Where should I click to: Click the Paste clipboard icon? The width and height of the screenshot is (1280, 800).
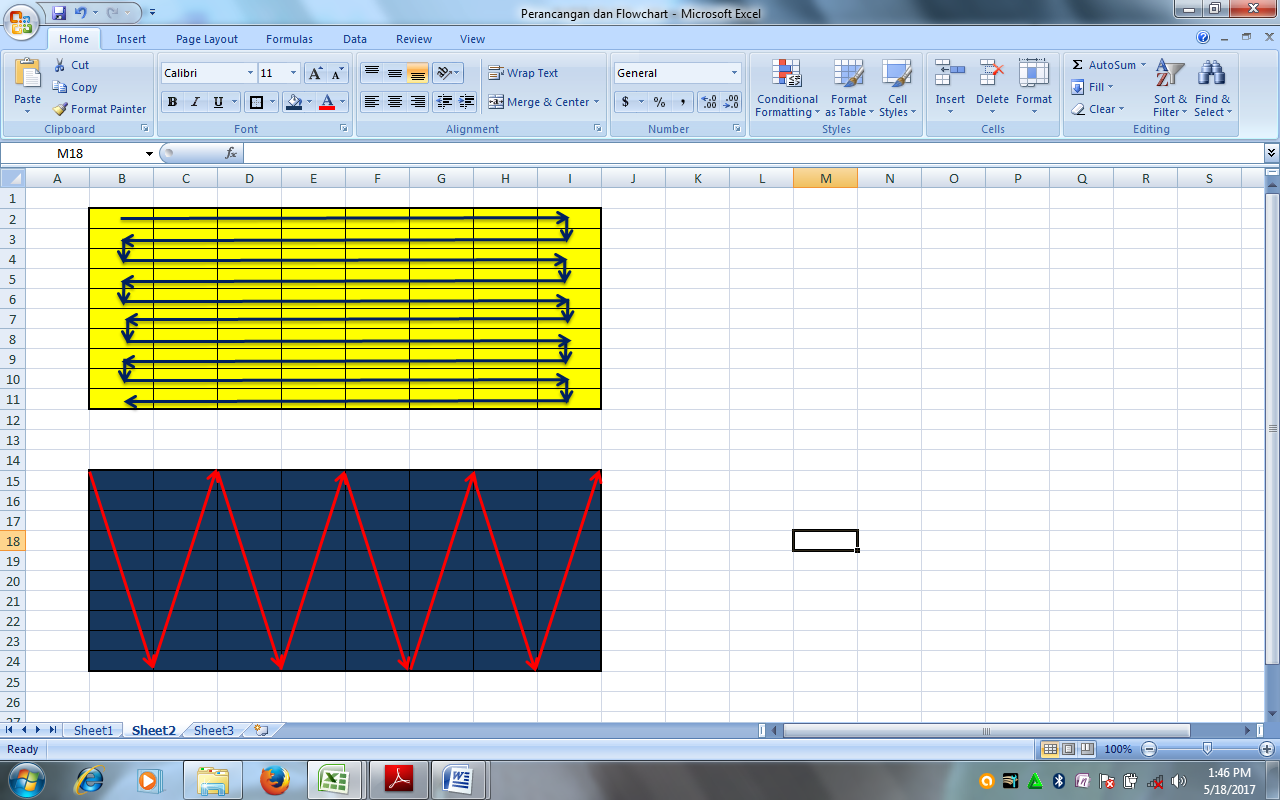point(28,75)
